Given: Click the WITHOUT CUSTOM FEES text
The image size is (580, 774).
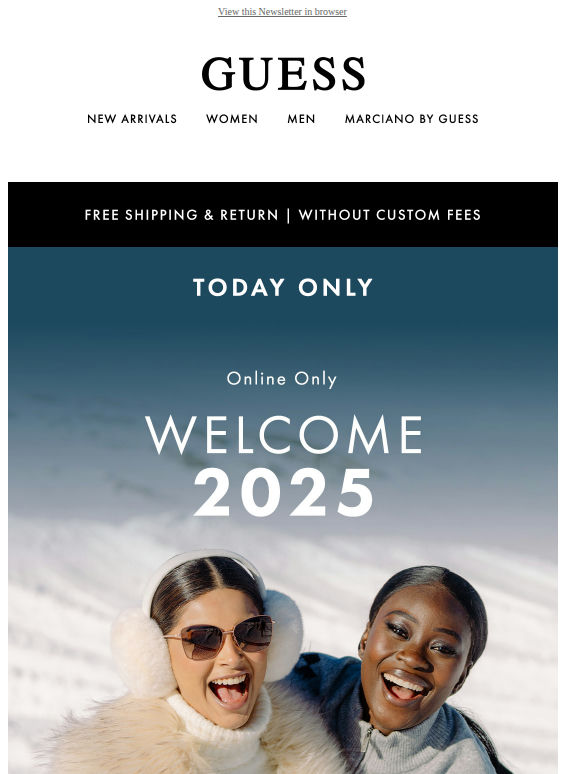Looking at the screenshot, I should [x=389, y=215].
